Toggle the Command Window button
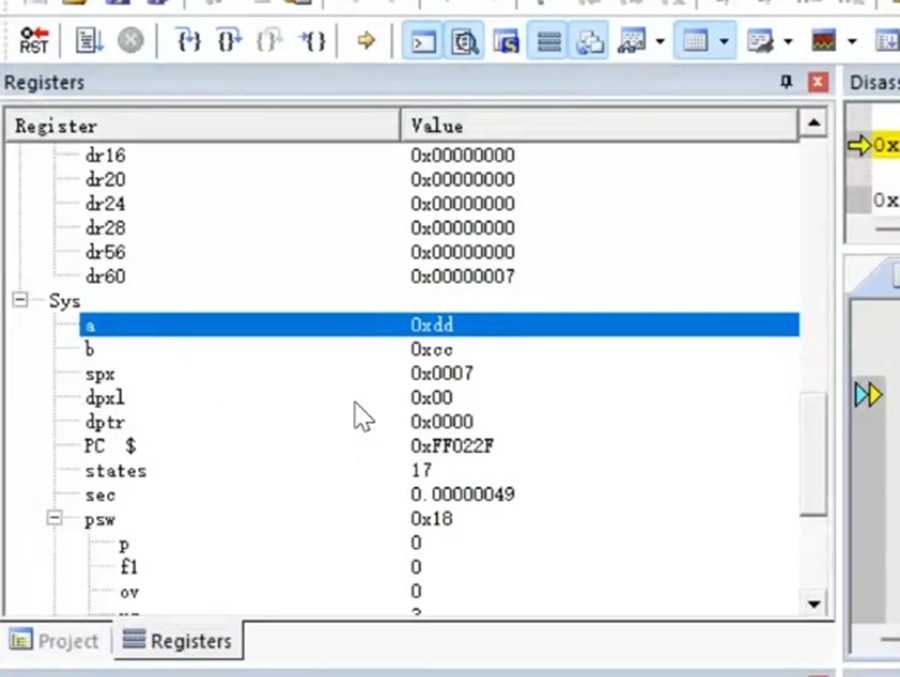The image size is (900, 677). (425, 41)
